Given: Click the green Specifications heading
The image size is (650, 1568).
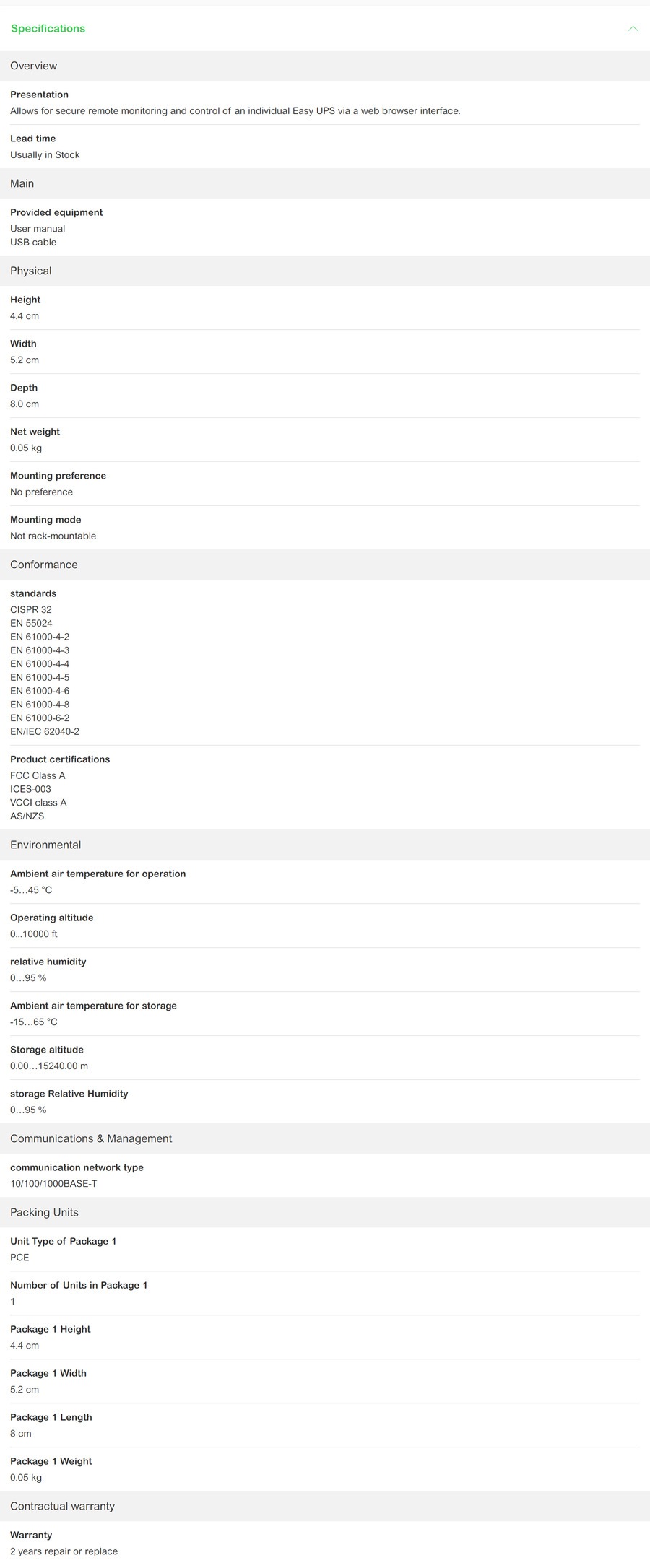Looking at the screenshot, I should (48, 29).
